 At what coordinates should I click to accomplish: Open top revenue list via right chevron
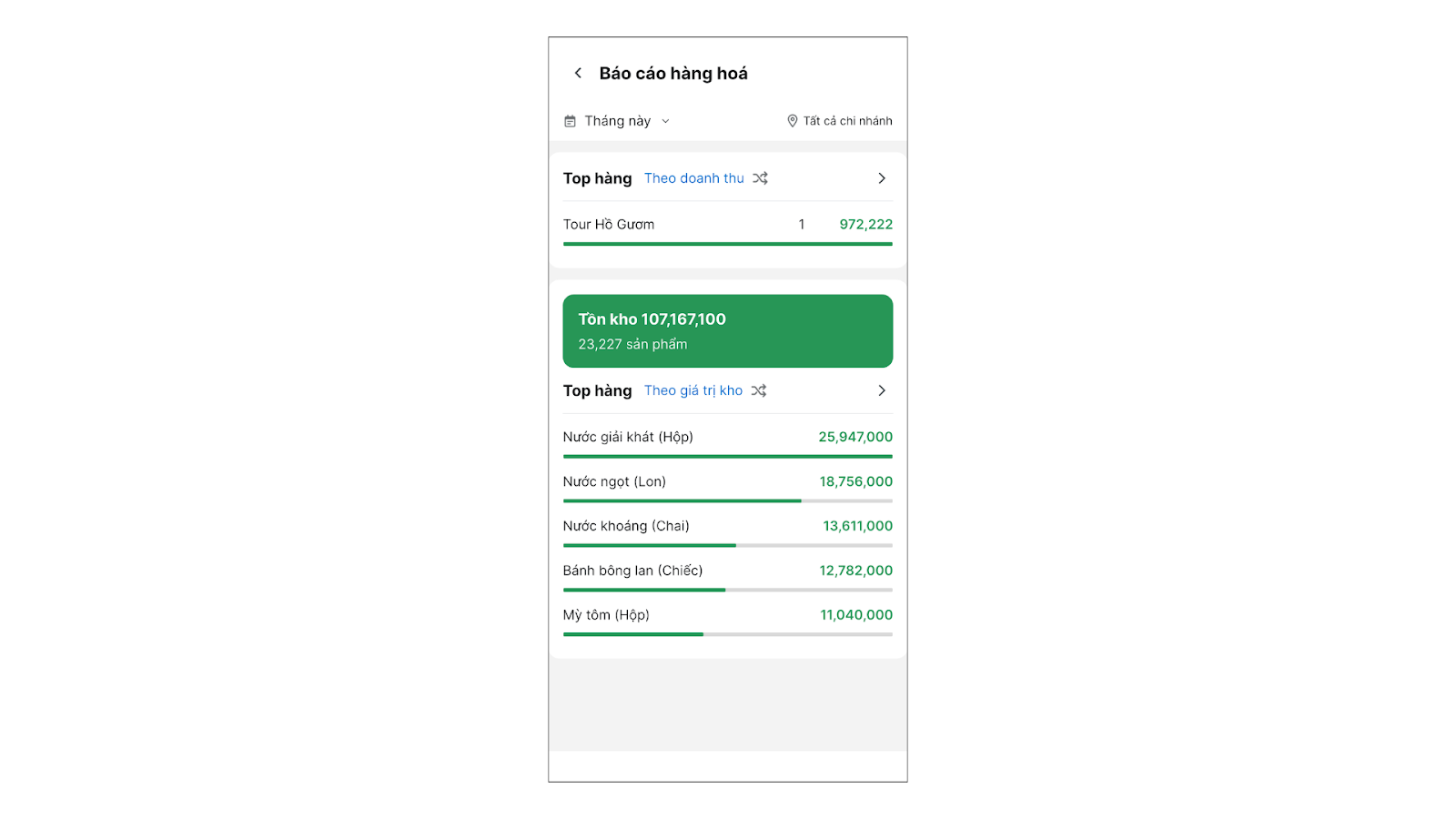coord(881,178)
